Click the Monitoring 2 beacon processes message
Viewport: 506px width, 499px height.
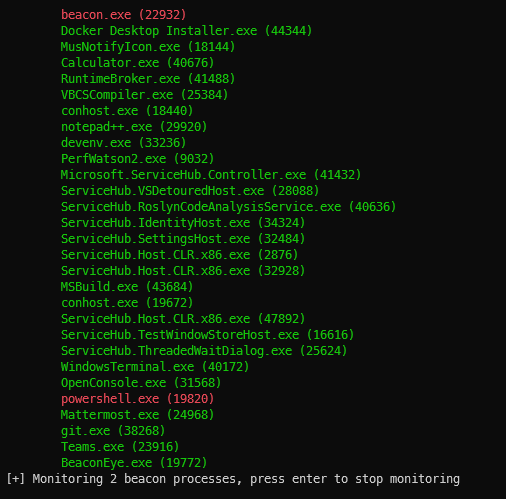[233, 479]
